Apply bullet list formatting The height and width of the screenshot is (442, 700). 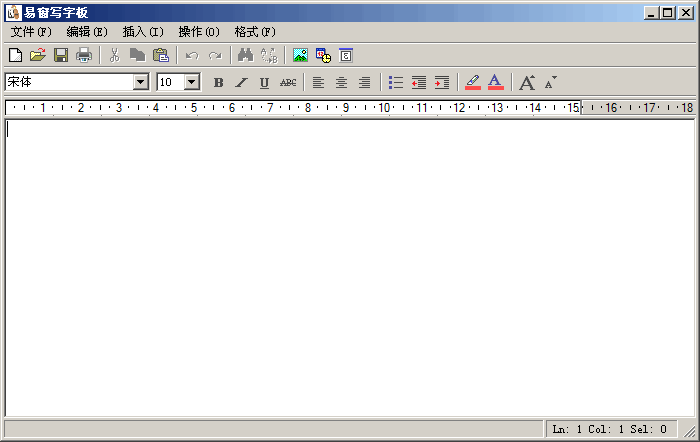[396, 82]
